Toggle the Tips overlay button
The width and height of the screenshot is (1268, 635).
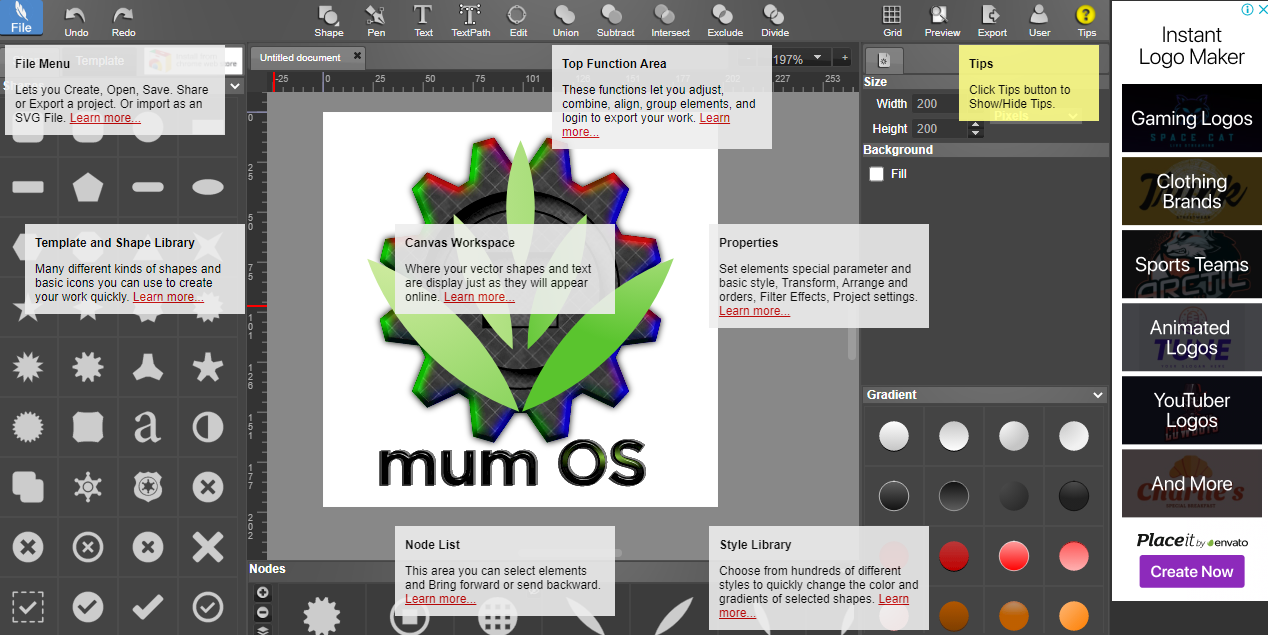(1087, 20)
